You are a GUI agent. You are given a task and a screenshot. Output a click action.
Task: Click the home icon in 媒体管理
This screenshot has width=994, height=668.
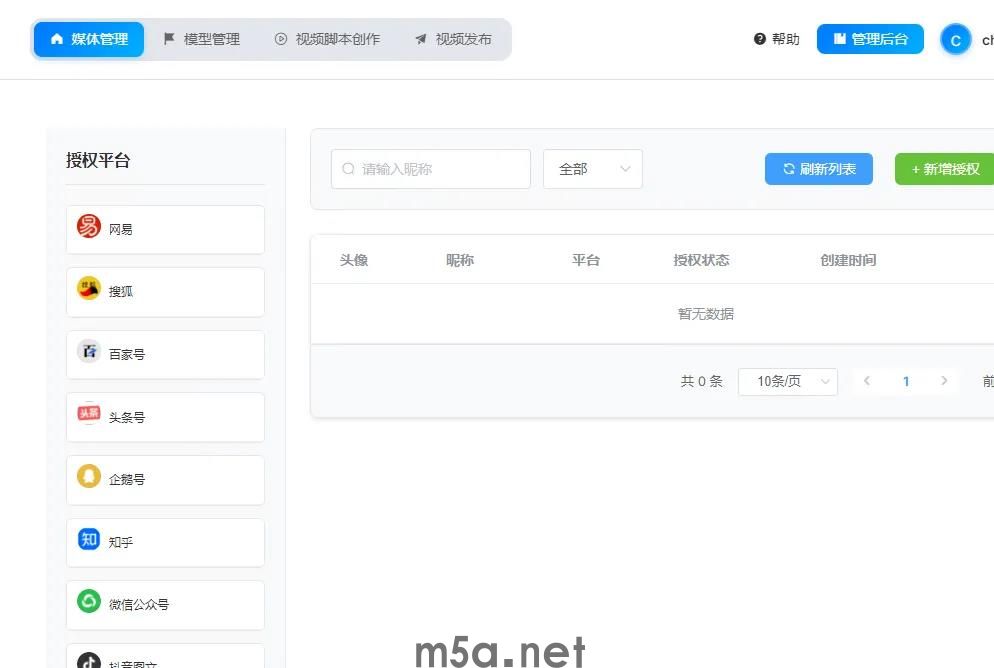tap(57, 39)
